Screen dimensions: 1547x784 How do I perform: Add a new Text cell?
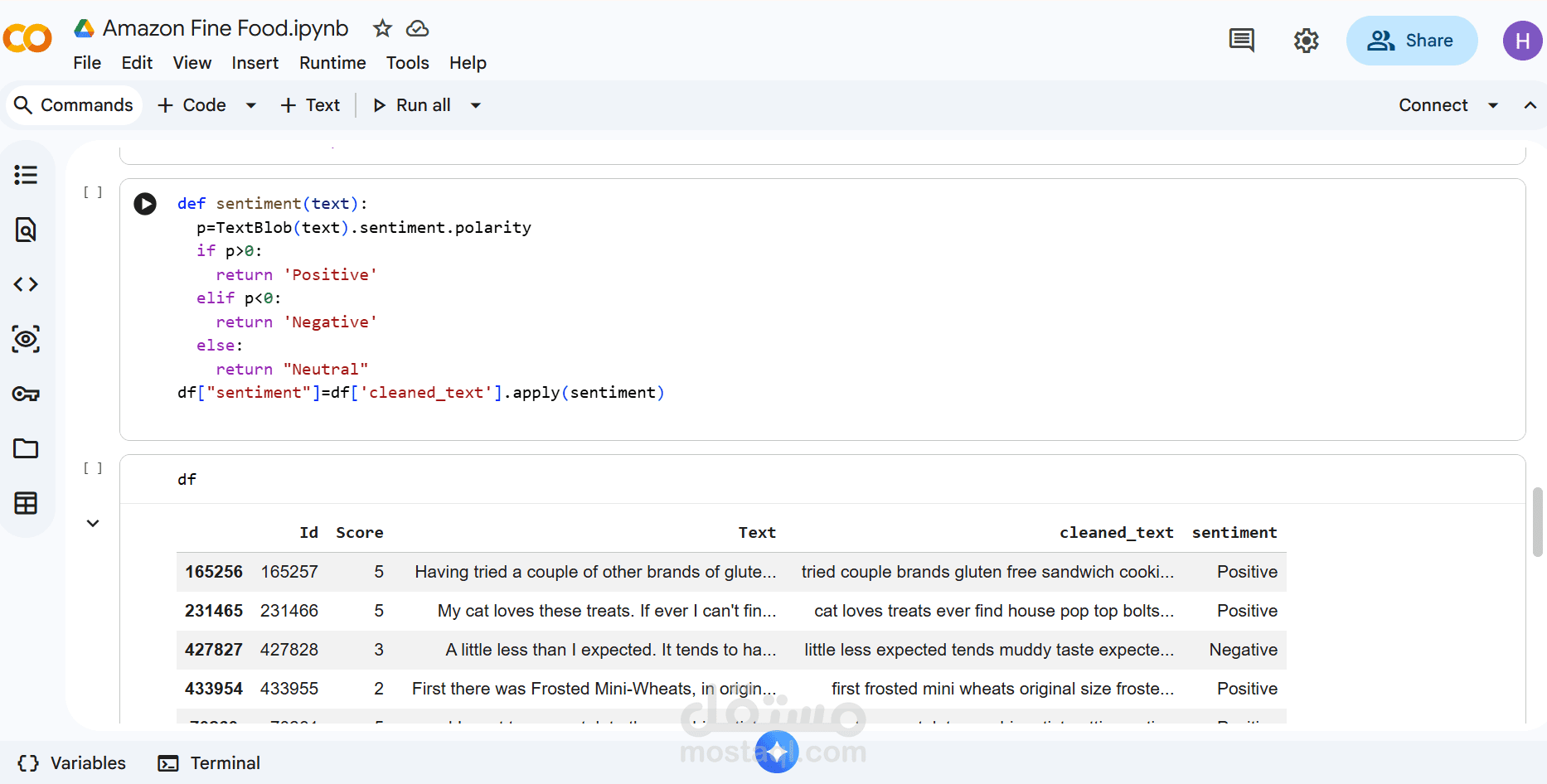click(311, 105)
